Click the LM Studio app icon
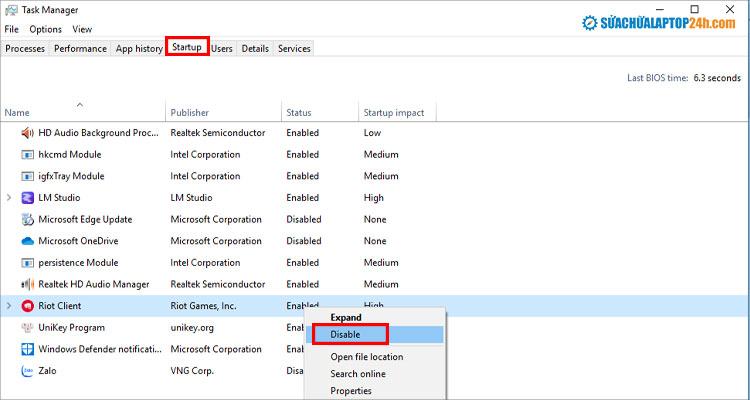The width and height of the screenshot is (750, 400). (27, 198)
